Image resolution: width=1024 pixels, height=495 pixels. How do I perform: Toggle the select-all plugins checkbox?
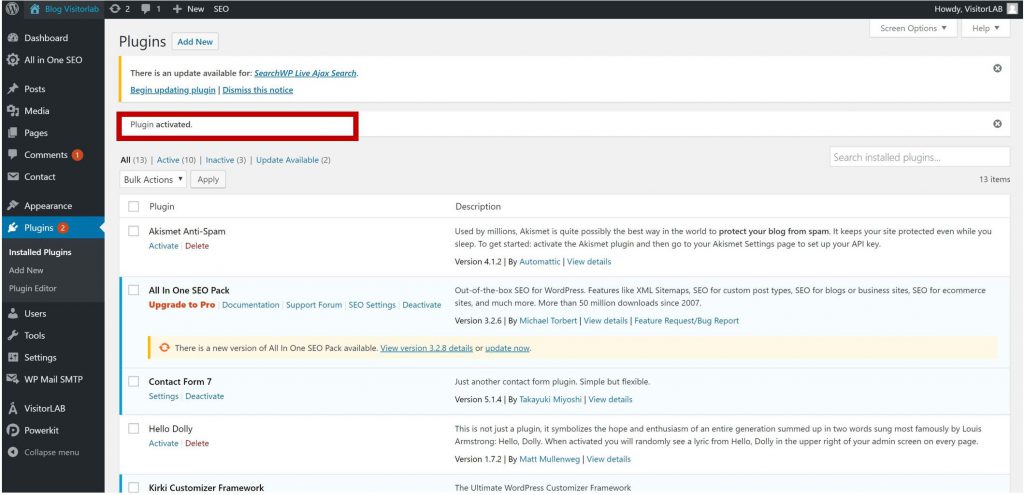click(x=134, y=206)
